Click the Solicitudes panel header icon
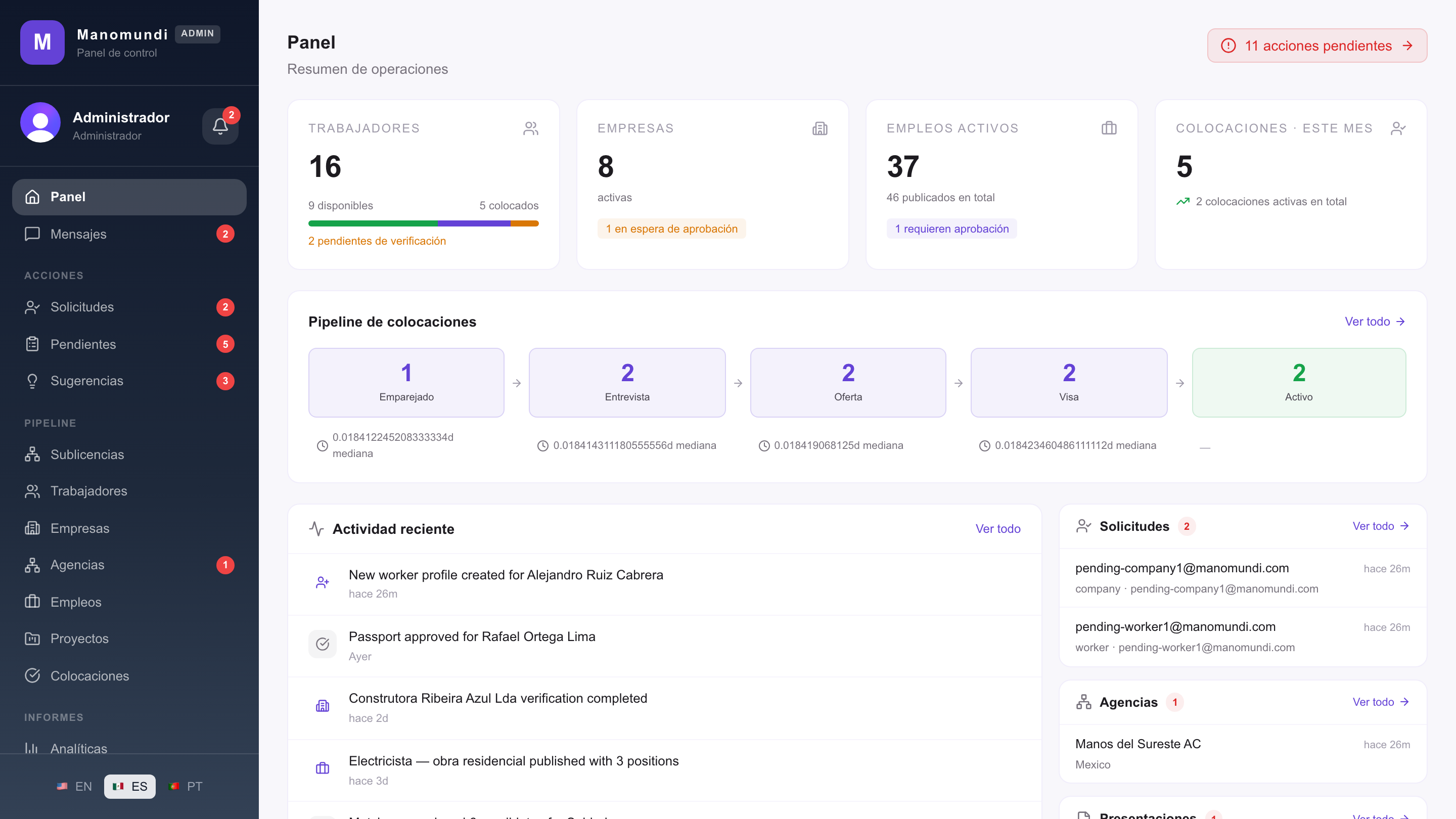This screenshot has width=1456, height=819. click(x=1083, y=526)
